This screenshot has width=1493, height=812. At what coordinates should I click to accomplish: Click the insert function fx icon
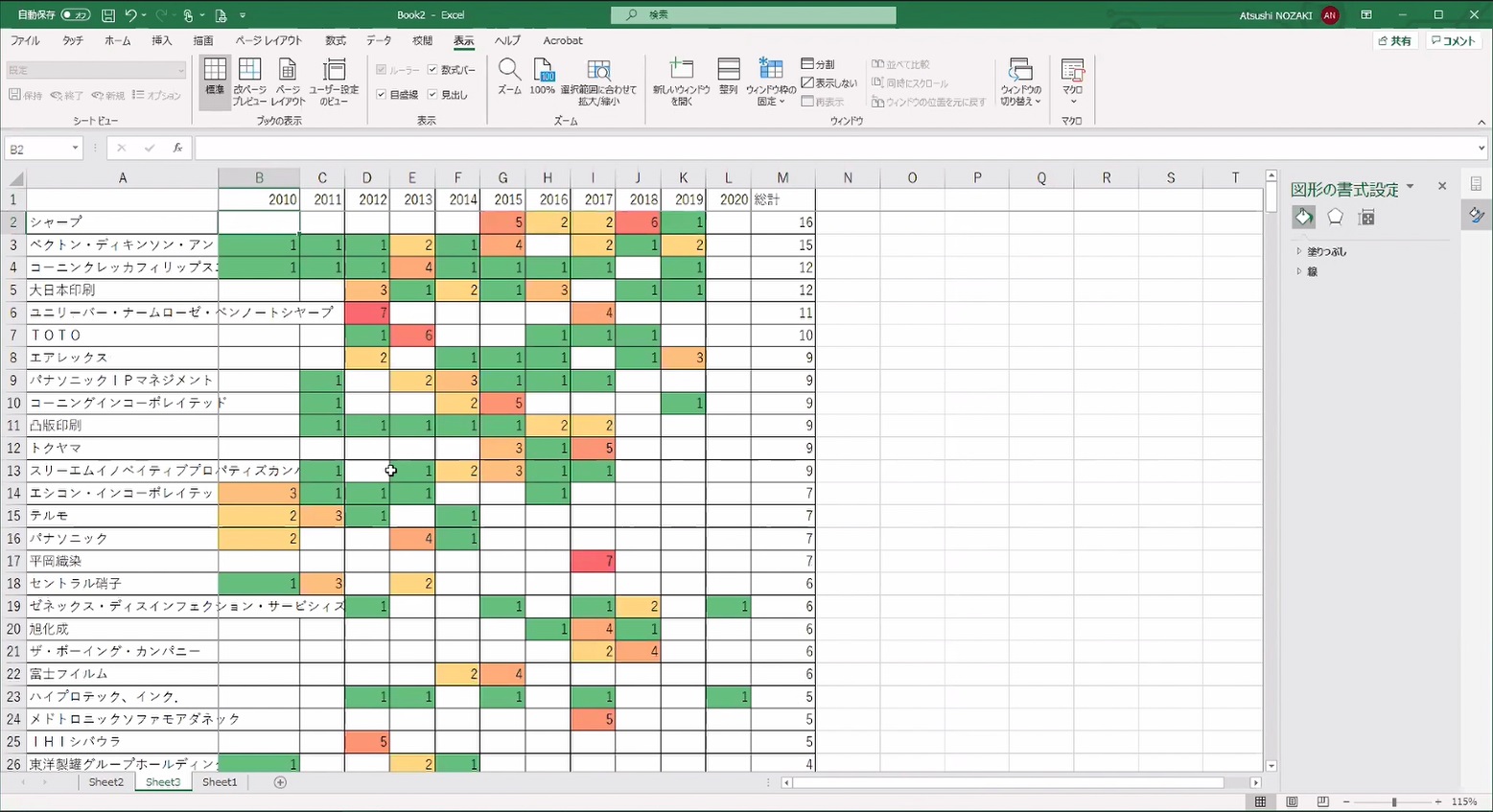pos(177,148)
